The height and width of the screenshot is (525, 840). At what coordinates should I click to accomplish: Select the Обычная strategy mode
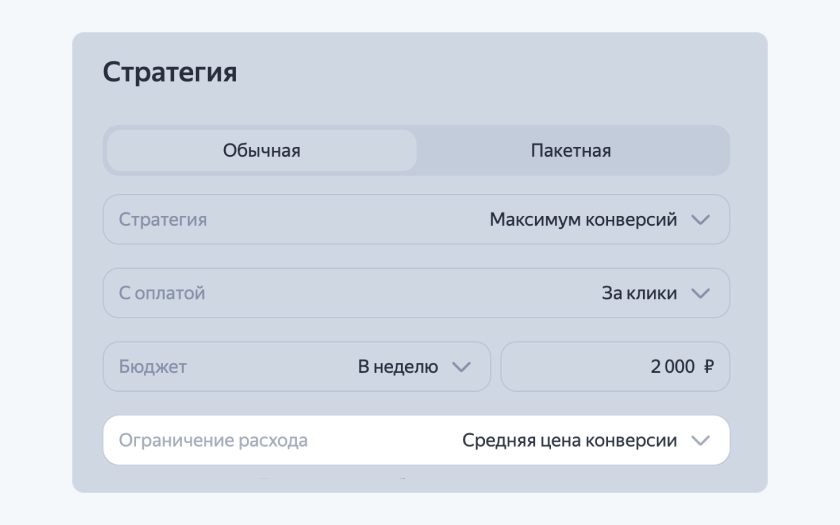tap(261, 151)
